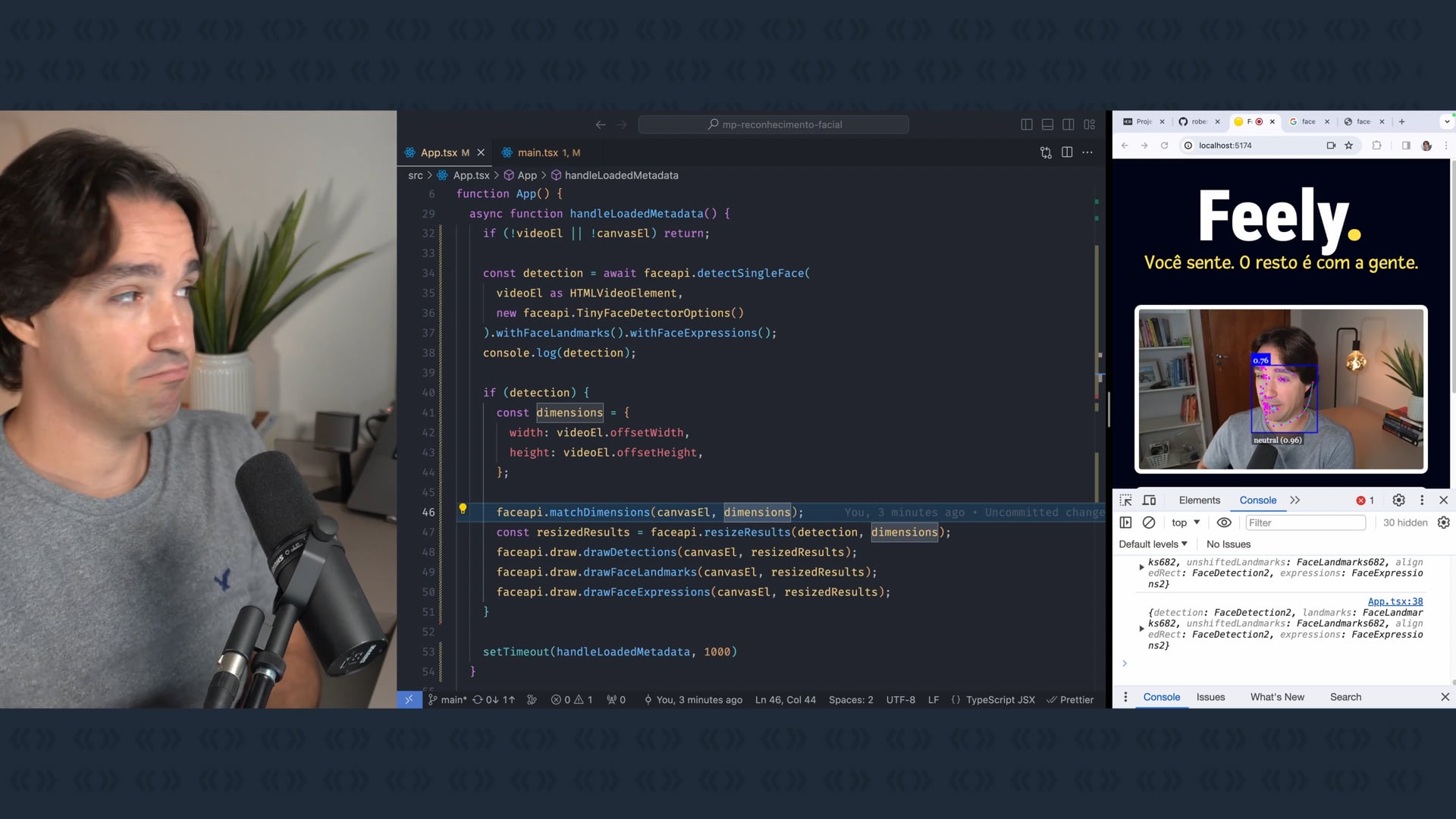Open the App.tsx:38 source link

[1395, 601]
